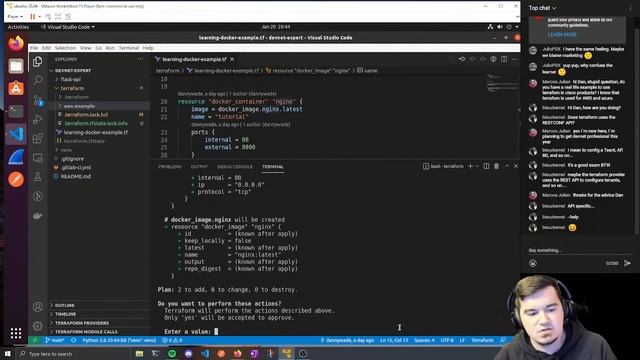Launch Firefox from the Ubuntu dock
The width and height of the screenshot is (640, 360).
[16, 43]
